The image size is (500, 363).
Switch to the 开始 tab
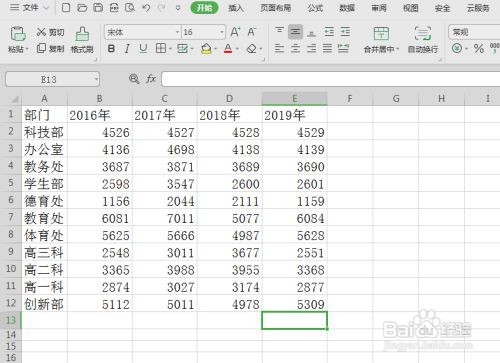(x=204, y=8)
